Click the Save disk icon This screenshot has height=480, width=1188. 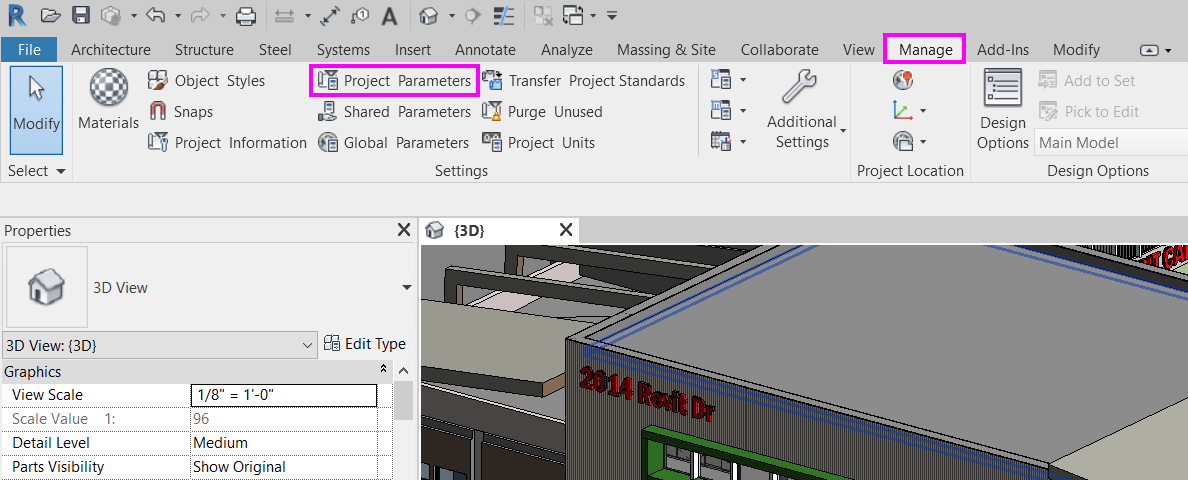pyautogui.click(x=81, y=16)
